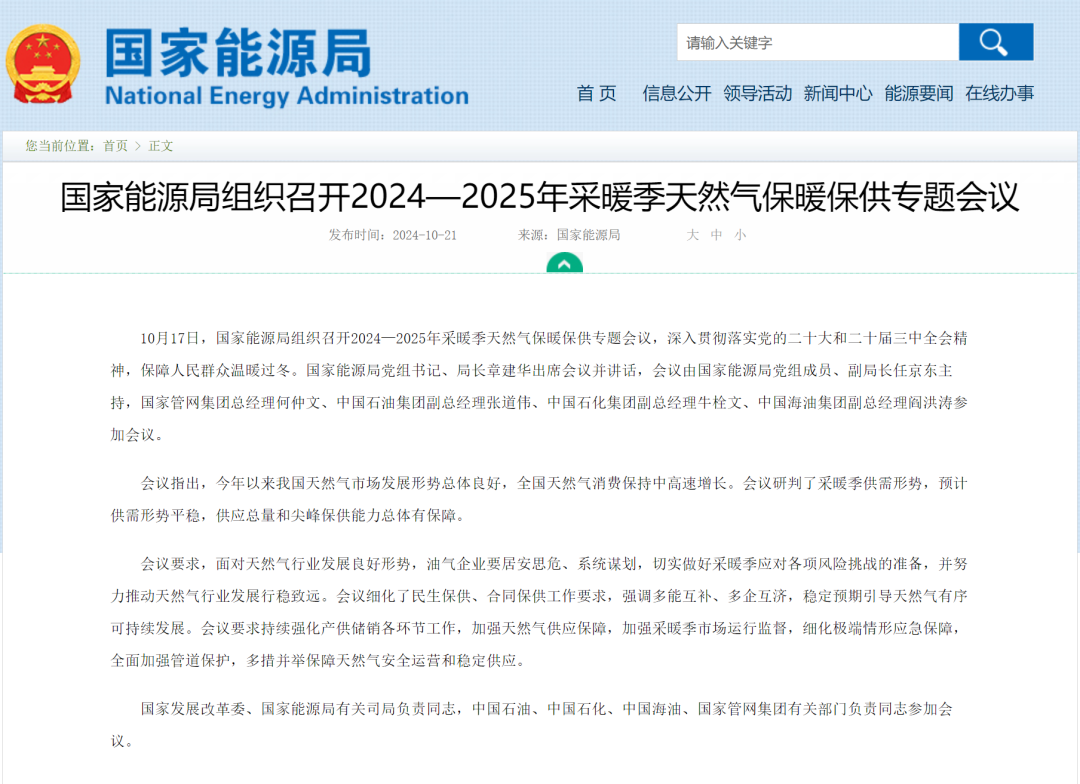This screenshot has height=784, width=1080.
Task: Click the 国家能源局 site title text
Action: [238, 52]
